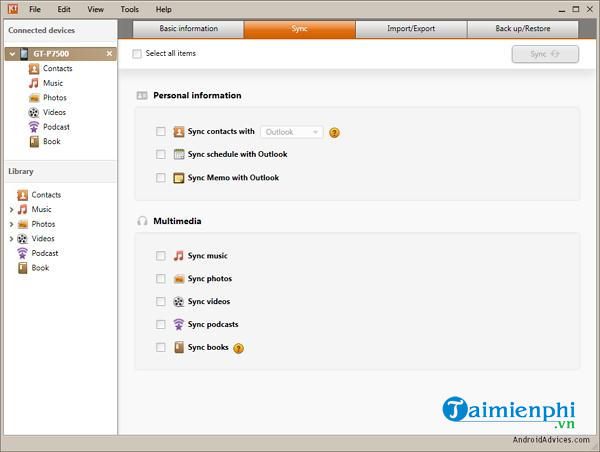Click the Contacts icon in Library
600x452 pixels.
pyautogui.click(x=22, y=195)
